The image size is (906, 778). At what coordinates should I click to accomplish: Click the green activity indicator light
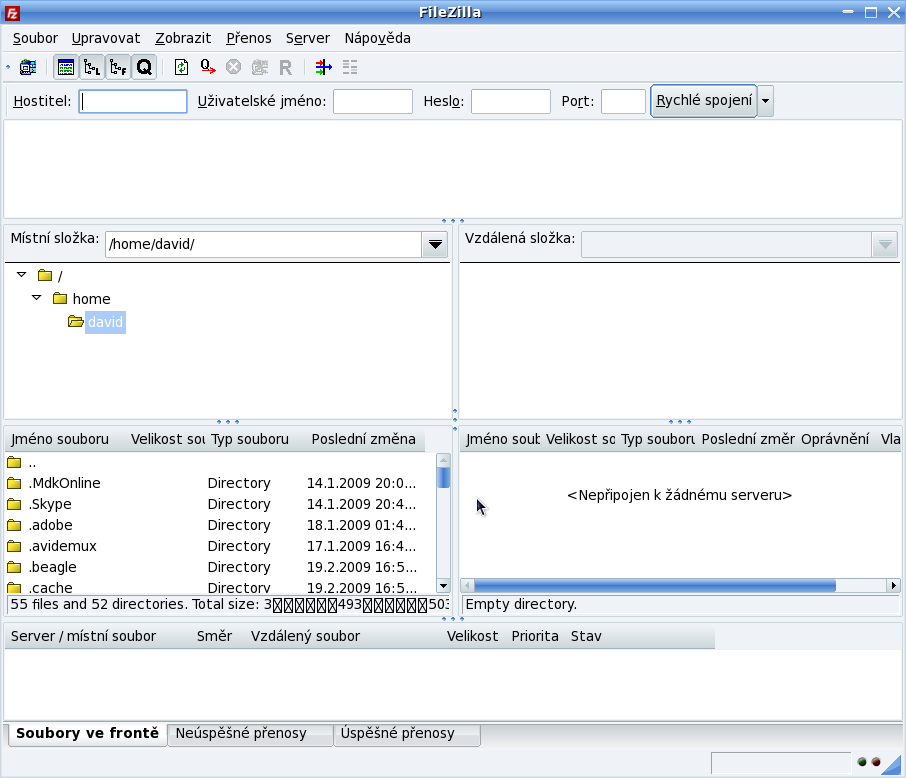[862, 762]
